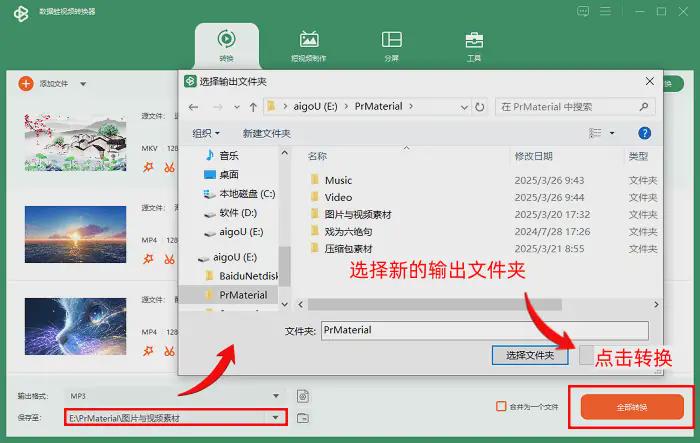Expand the 添加文件 dropdown arrow
Screen dimensions: 700x443
83,85
